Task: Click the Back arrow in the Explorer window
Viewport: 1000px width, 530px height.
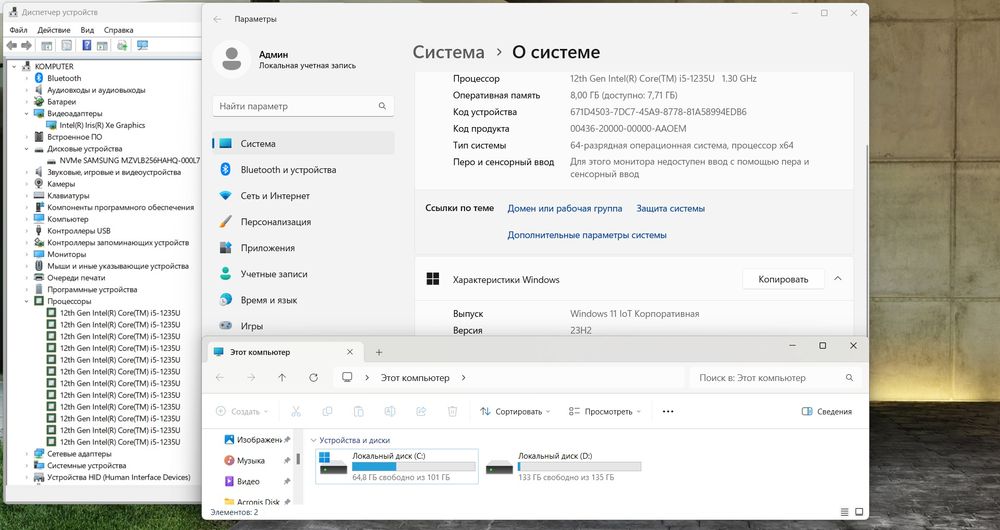Action: [x=220, y=378]
